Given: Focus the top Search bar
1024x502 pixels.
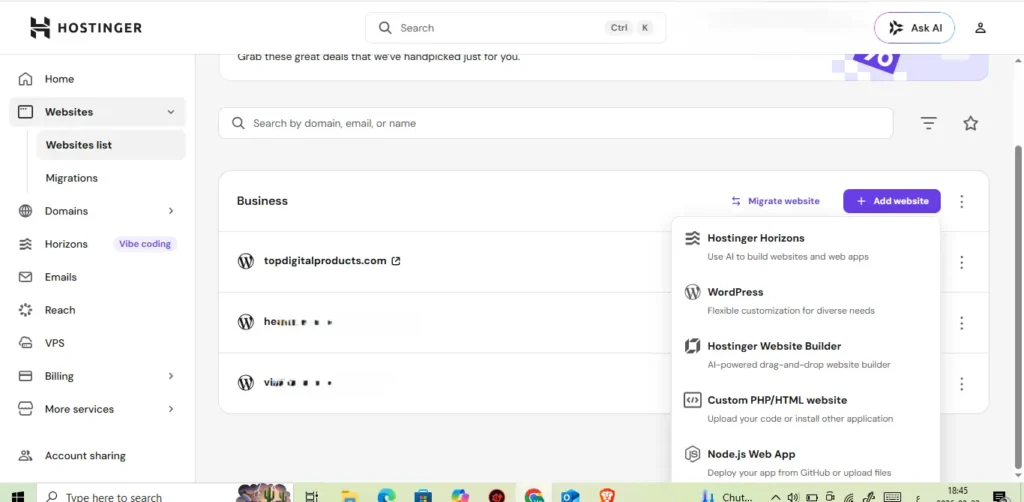Looking at the screenshot, I should [515, 28].
